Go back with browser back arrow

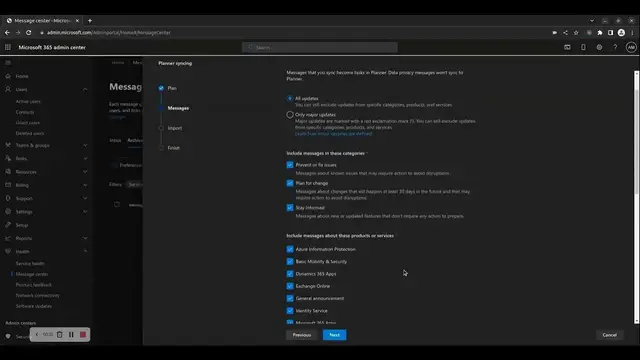7,33
